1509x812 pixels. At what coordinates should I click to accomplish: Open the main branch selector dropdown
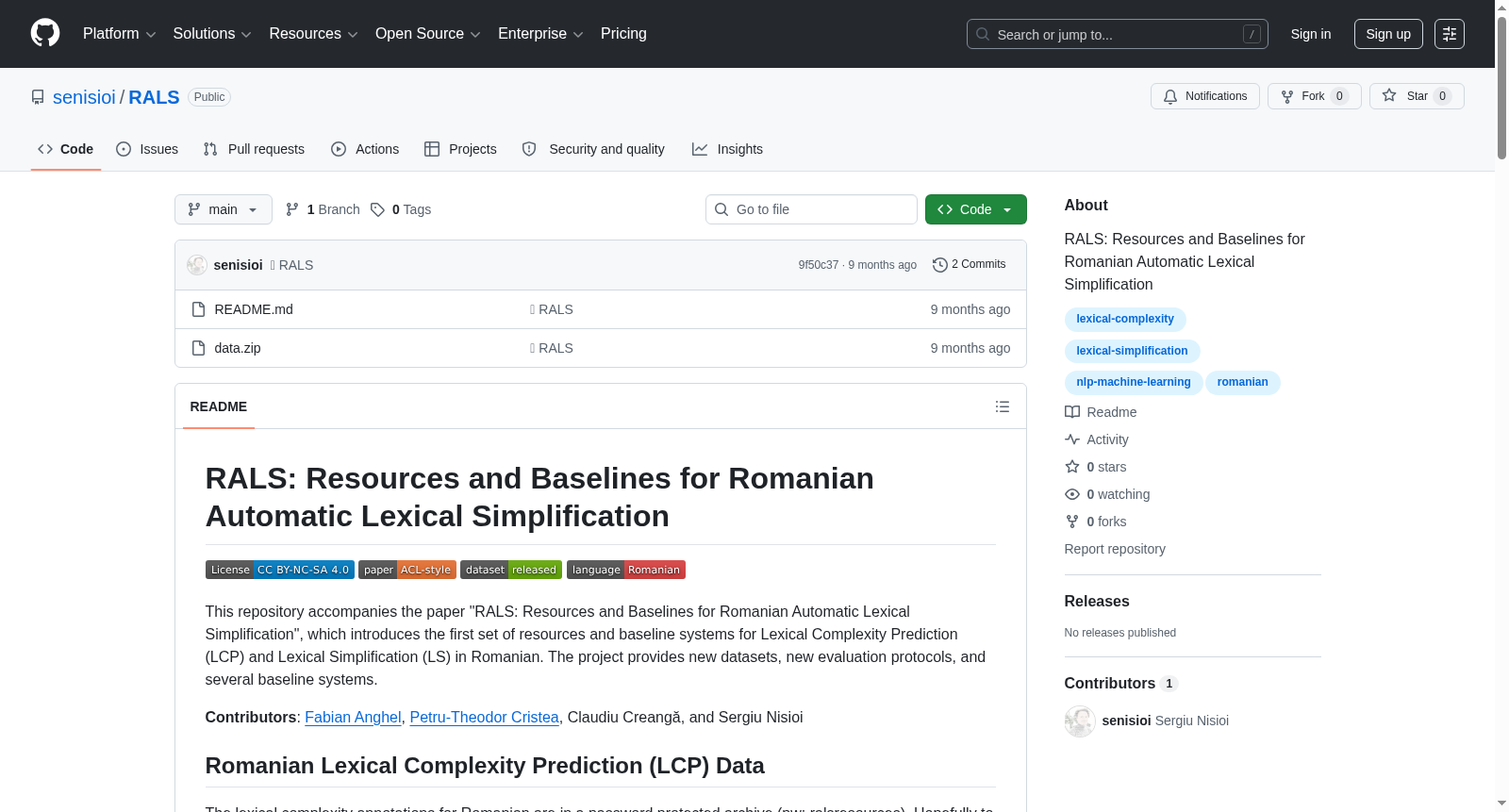[x=224, y=209]
